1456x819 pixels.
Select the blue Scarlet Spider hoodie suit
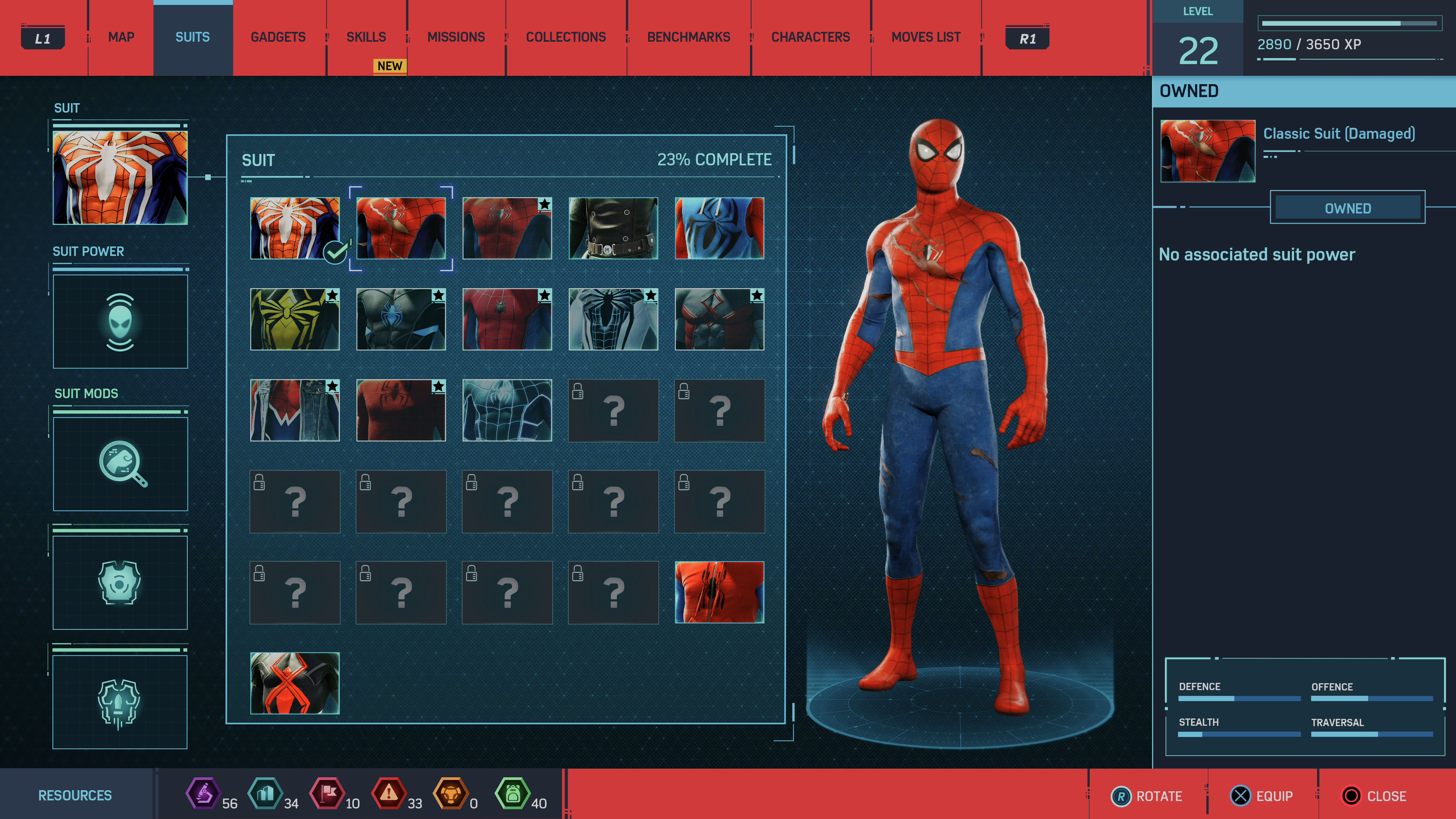coord(720,228)
